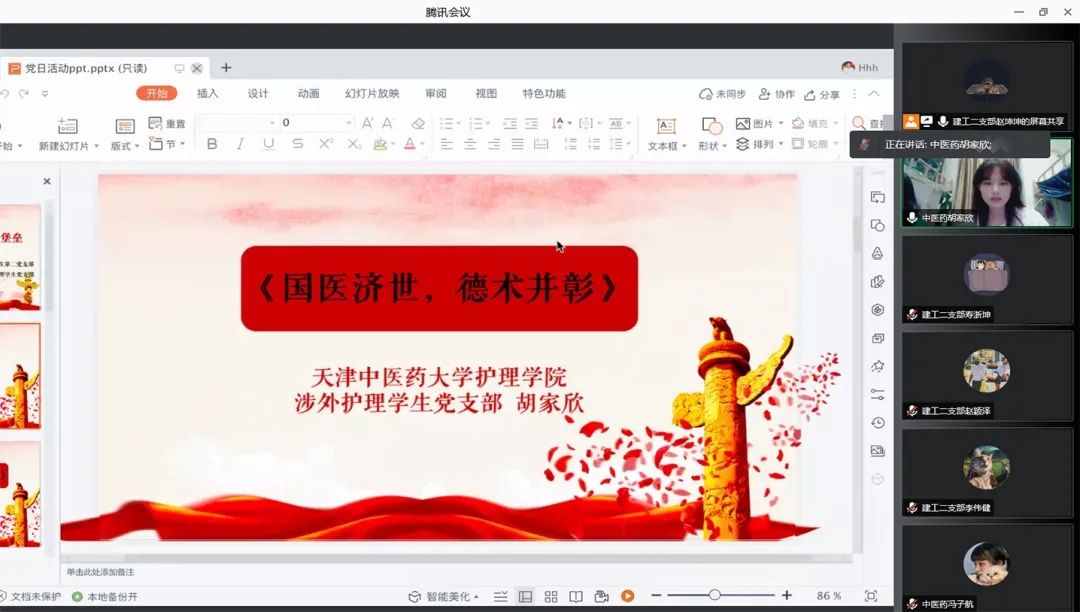Center align text in the ribbon
The image size is (1080, 612).
tap(470, 144)
